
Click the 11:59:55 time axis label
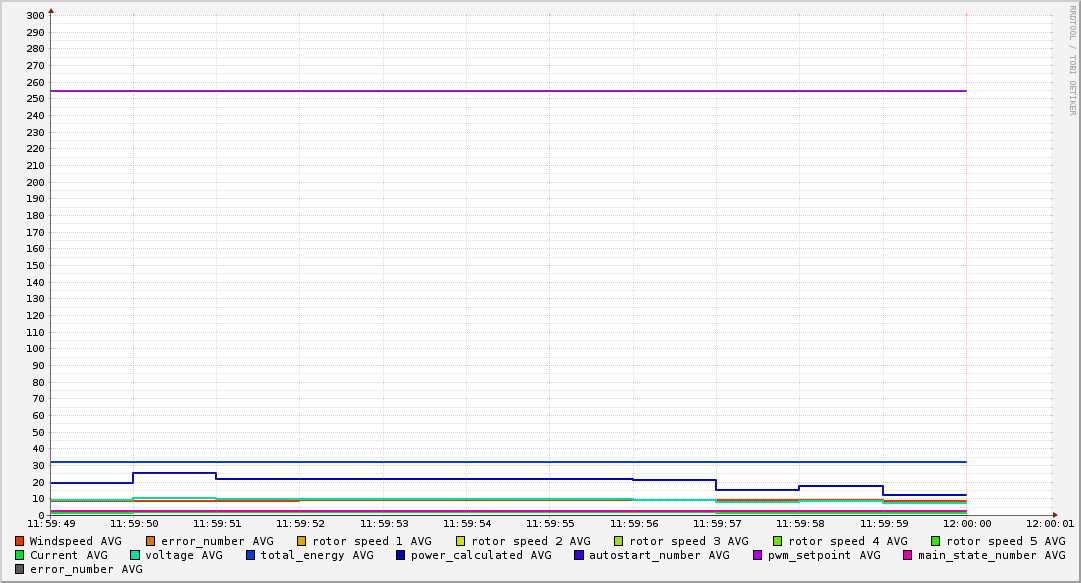click(x=549, y=523)
